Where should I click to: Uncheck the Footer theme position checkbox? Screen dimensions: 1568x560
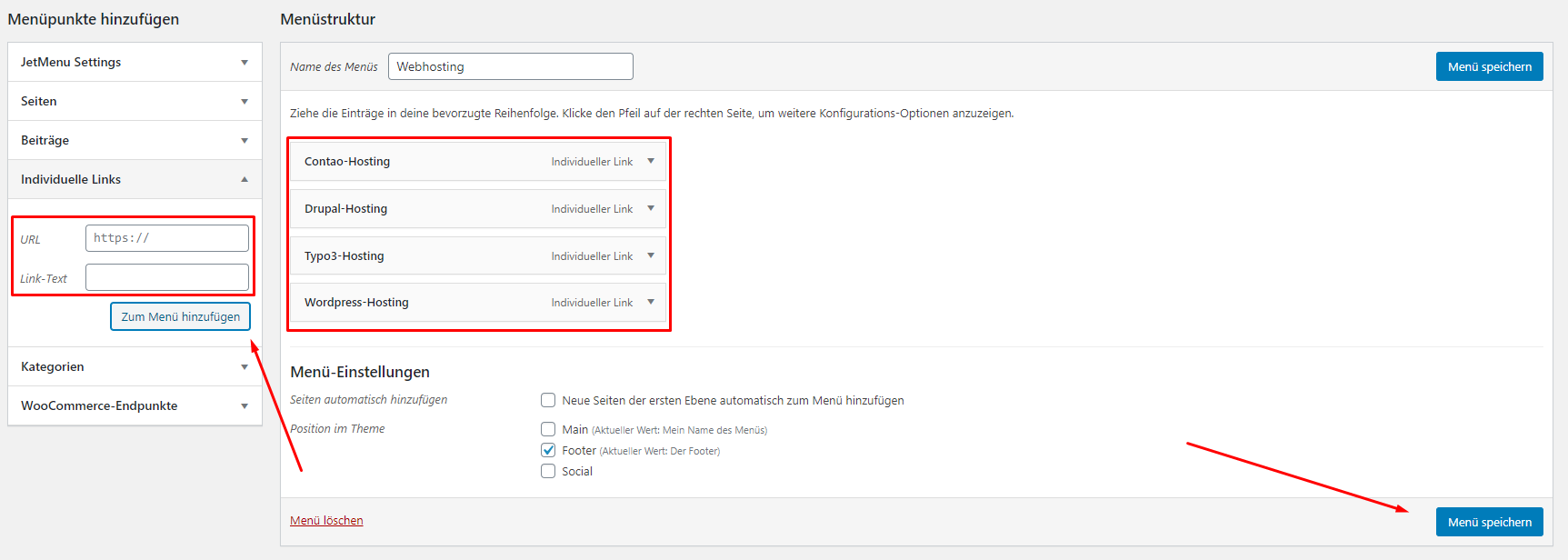click(548, 450)
